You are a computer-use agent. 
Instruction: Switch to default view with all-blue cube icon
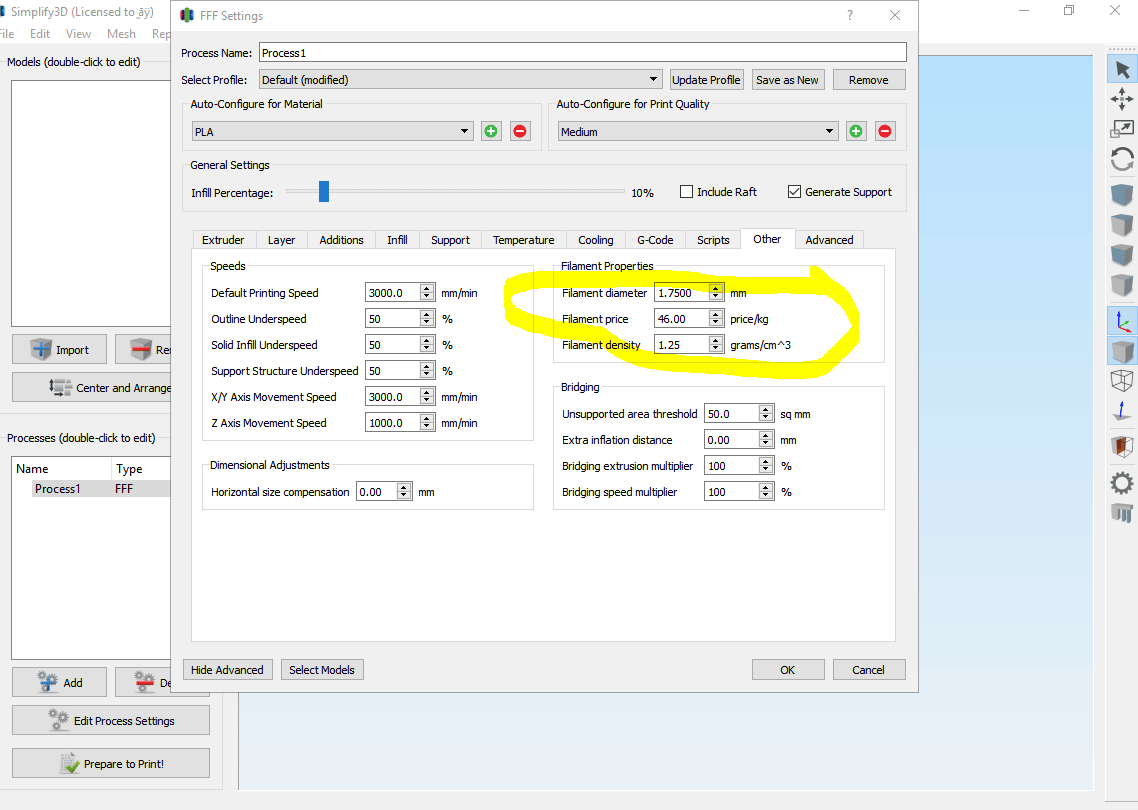pyautogui.click(x=1122, y=195)
